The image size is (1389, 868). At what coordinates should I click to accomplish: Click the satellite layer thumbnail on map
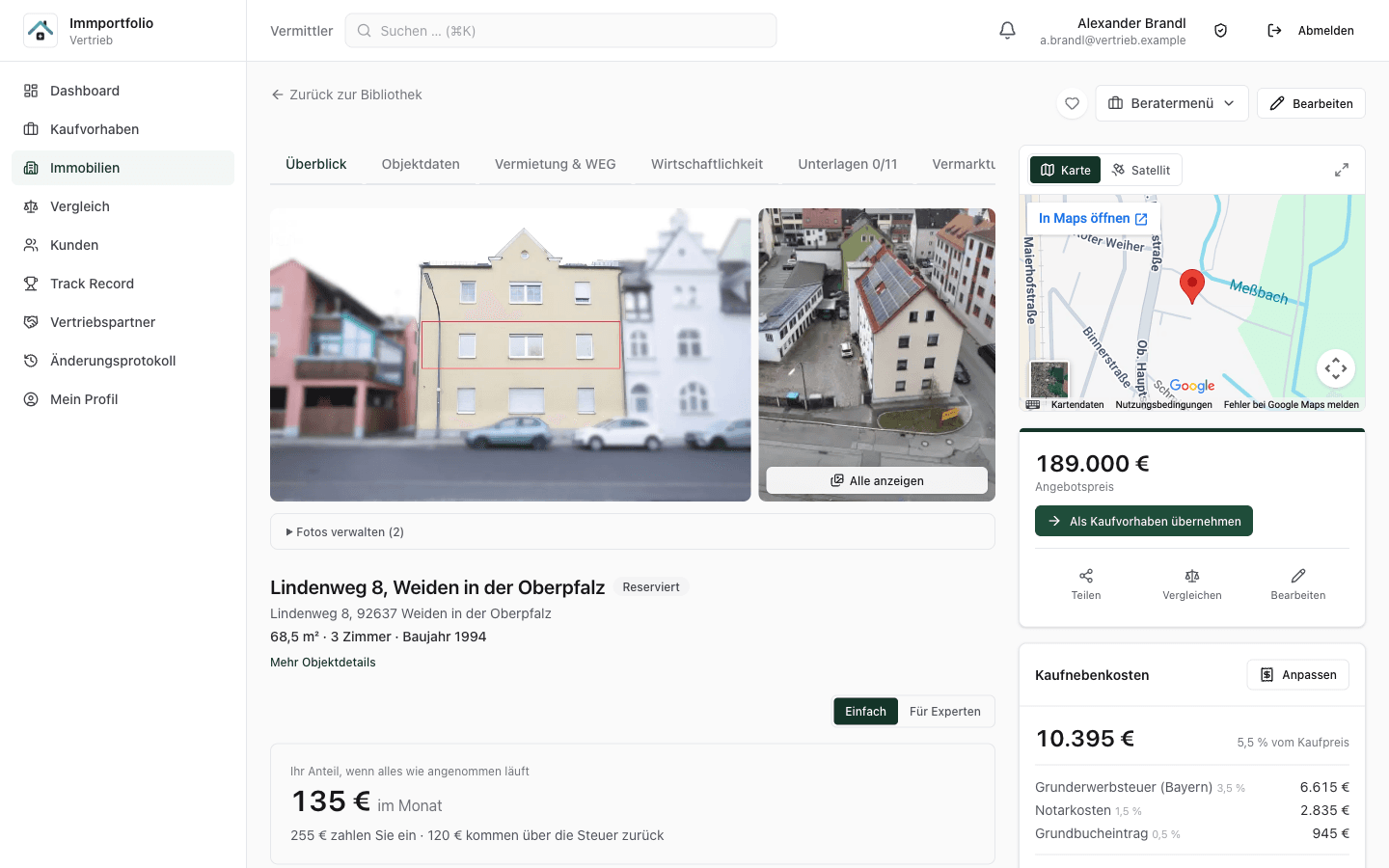(1049, 379)
